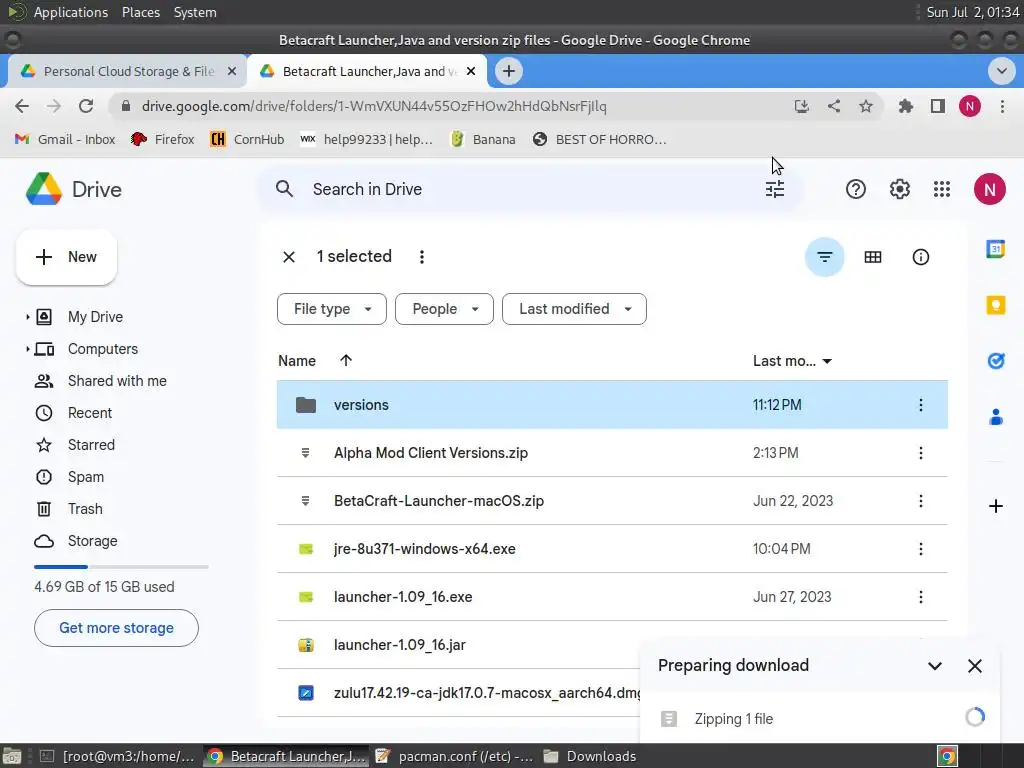Collapse the Preparing download panel
The height and width of the screenshot is (768, 1024).
935,666
